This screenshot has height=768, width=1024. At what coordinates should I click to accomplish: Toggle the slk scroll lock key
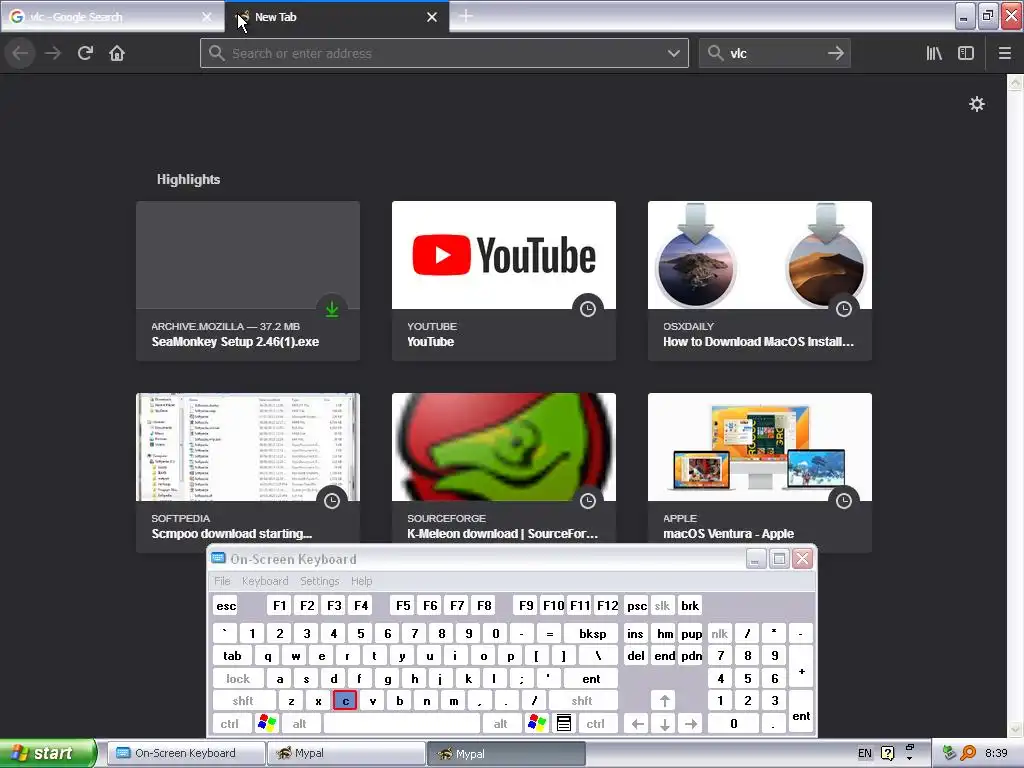662,605
